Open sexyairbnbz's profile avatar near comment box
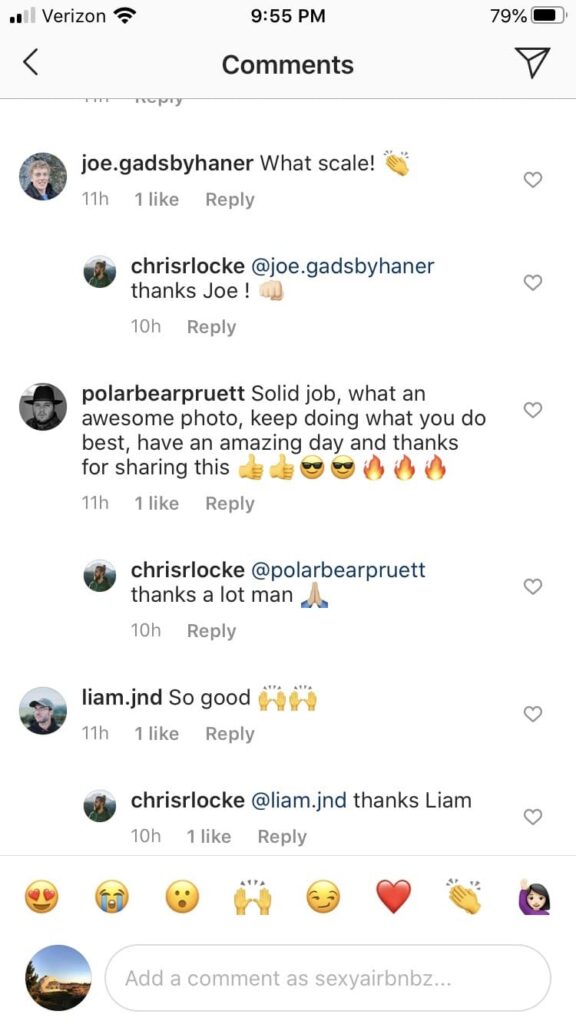The height and width of the screenshot is (1024, 576). (x=57, y=978)
